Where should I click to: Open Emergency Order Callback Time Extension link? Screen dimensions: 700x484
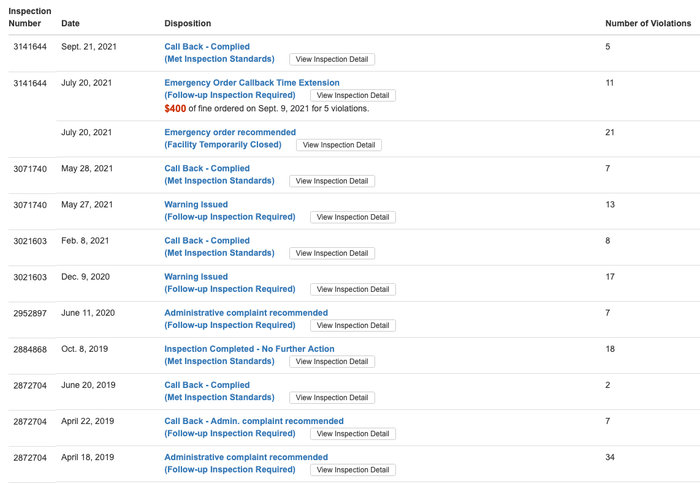(x=252, y=83)
